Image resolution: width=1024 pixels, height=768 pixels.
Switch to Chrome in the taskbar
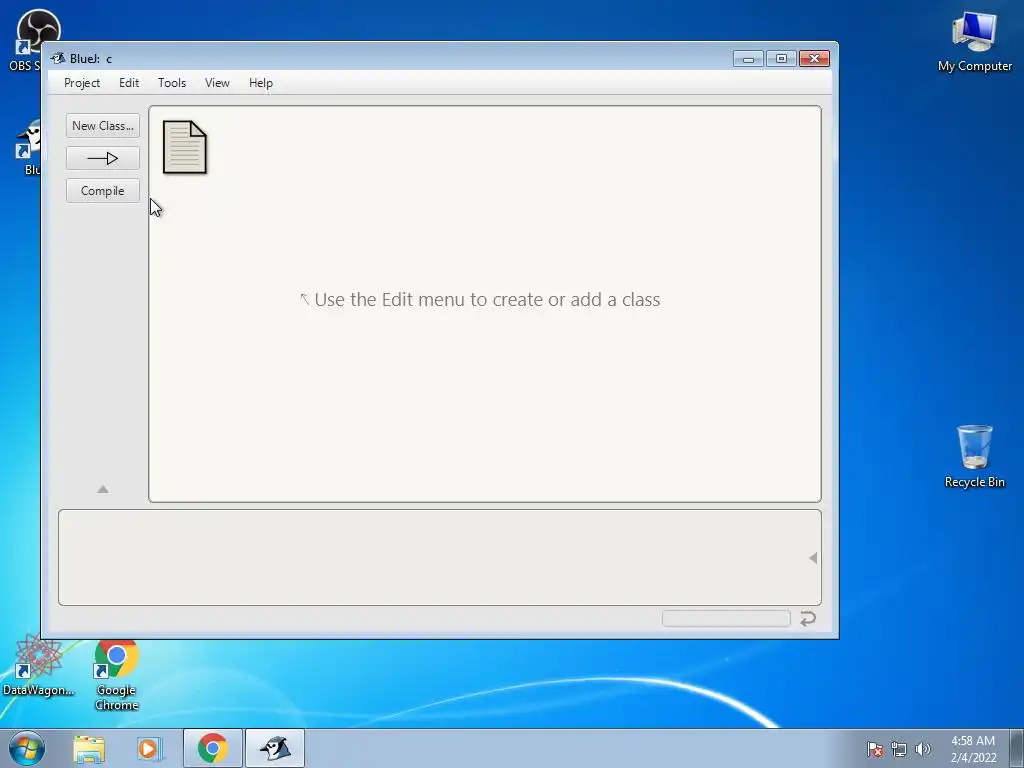click(x=213, y=748)
